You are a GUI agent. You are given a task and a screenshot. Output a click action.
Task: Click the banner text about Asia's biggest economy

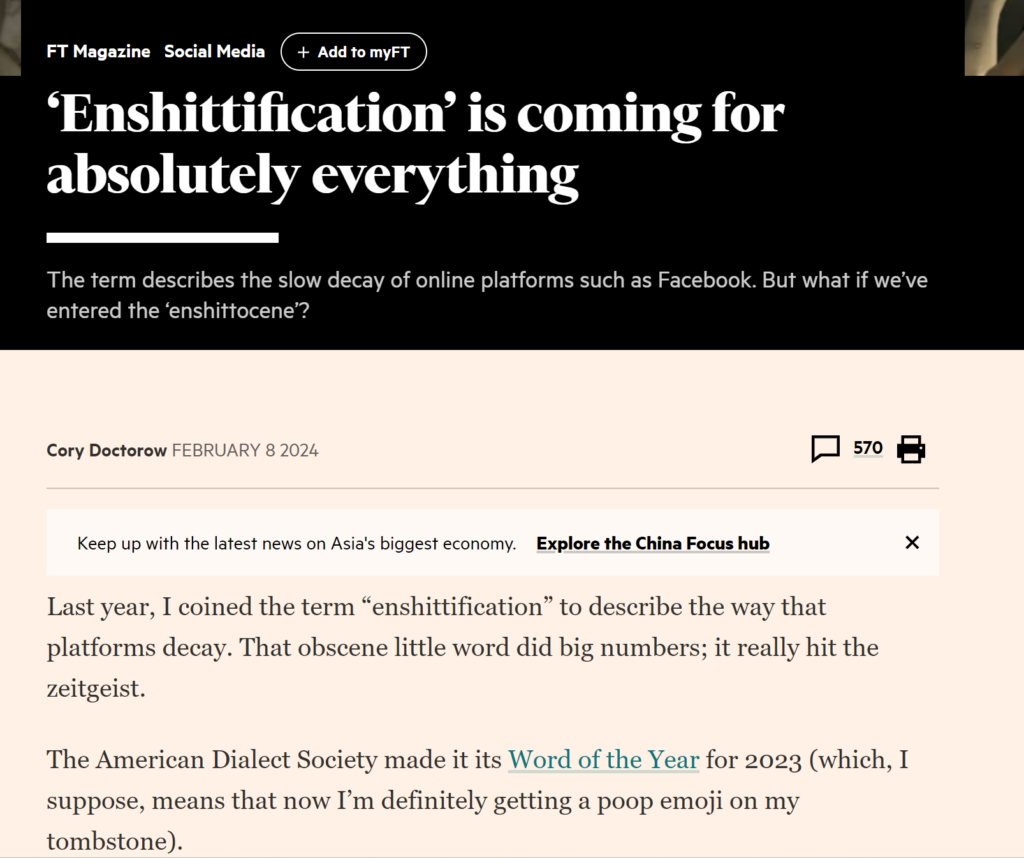[x=296, y=543]
